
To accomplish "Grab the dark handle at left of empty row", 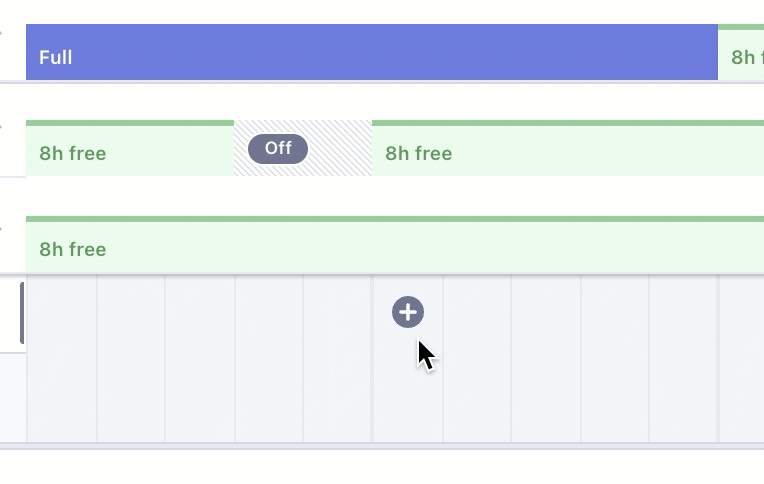I will point(22,313).
